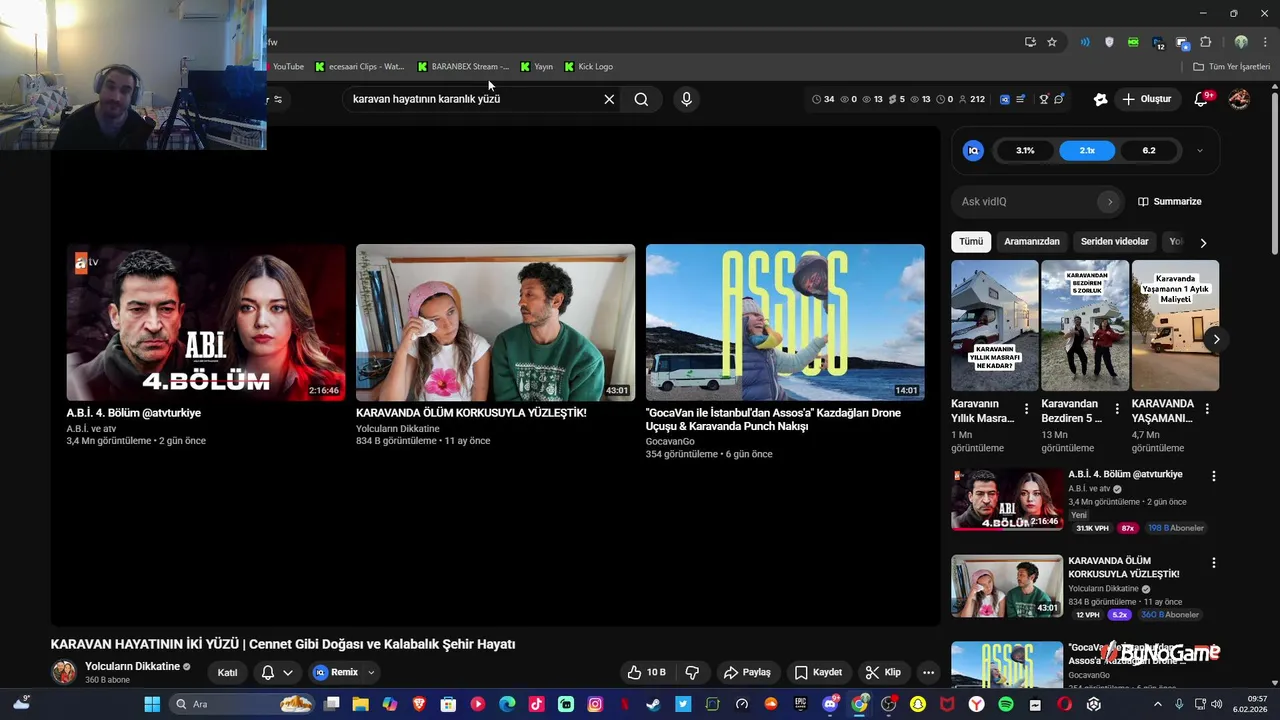The width and height of the screenshot is (1280, 720).
Task: Click the Klip clip button
Action: pyautogui.click(x=883, y=672)
